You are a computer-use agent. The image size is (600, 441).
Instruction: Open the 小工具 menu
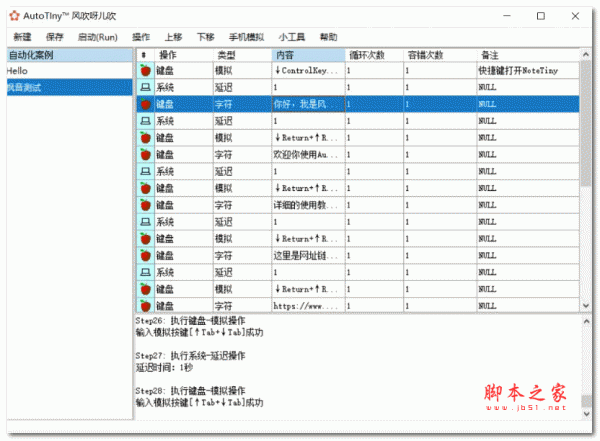[292, 37]
